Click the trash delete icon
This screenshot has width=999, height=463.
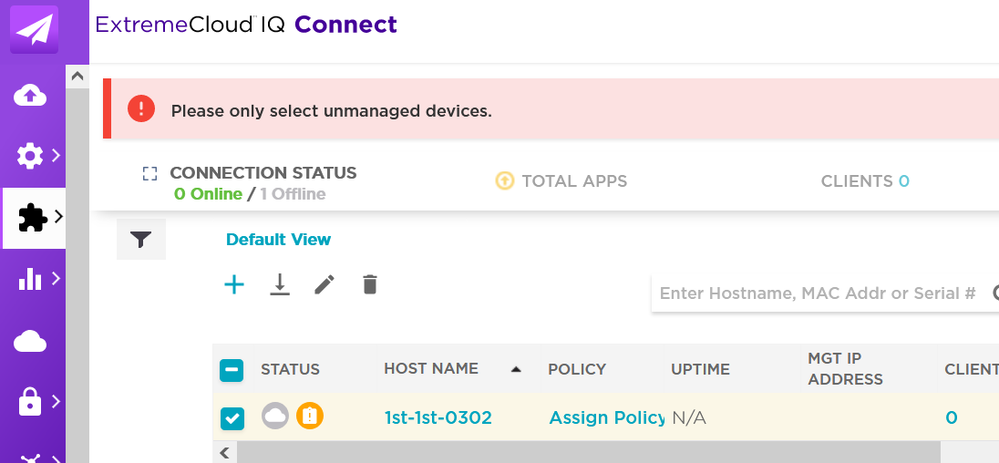tap(370, 284)
